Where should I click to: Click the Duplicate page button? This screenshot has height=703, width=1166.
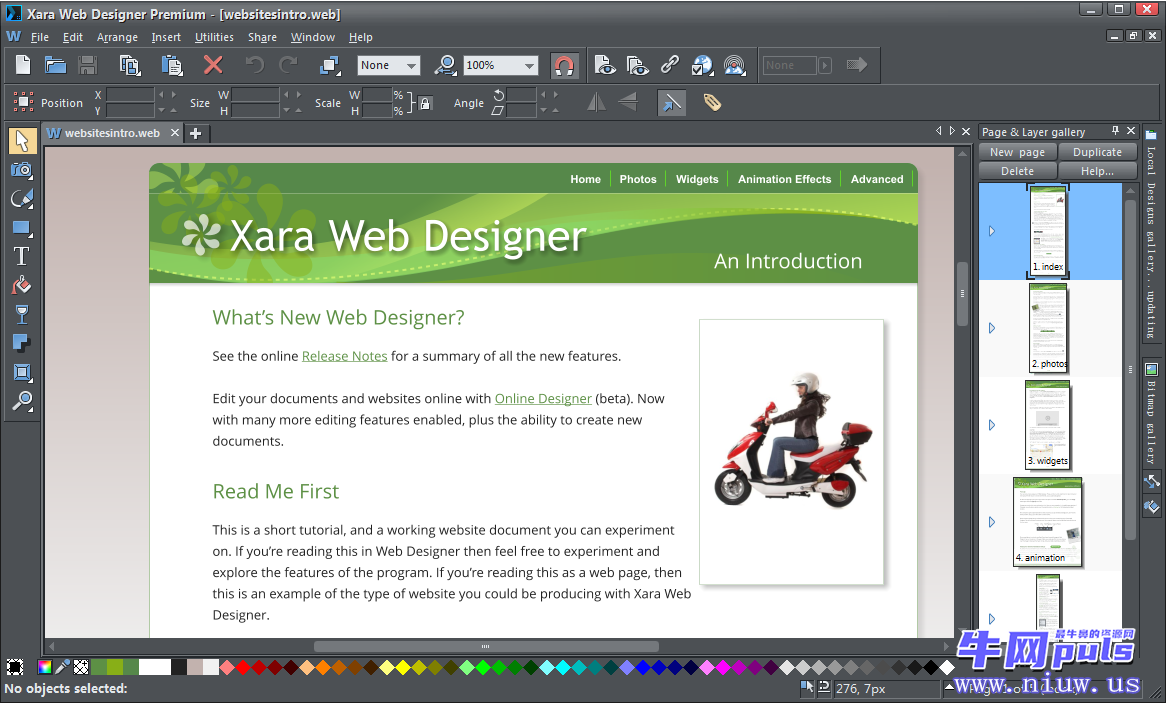pos(1098,152)
